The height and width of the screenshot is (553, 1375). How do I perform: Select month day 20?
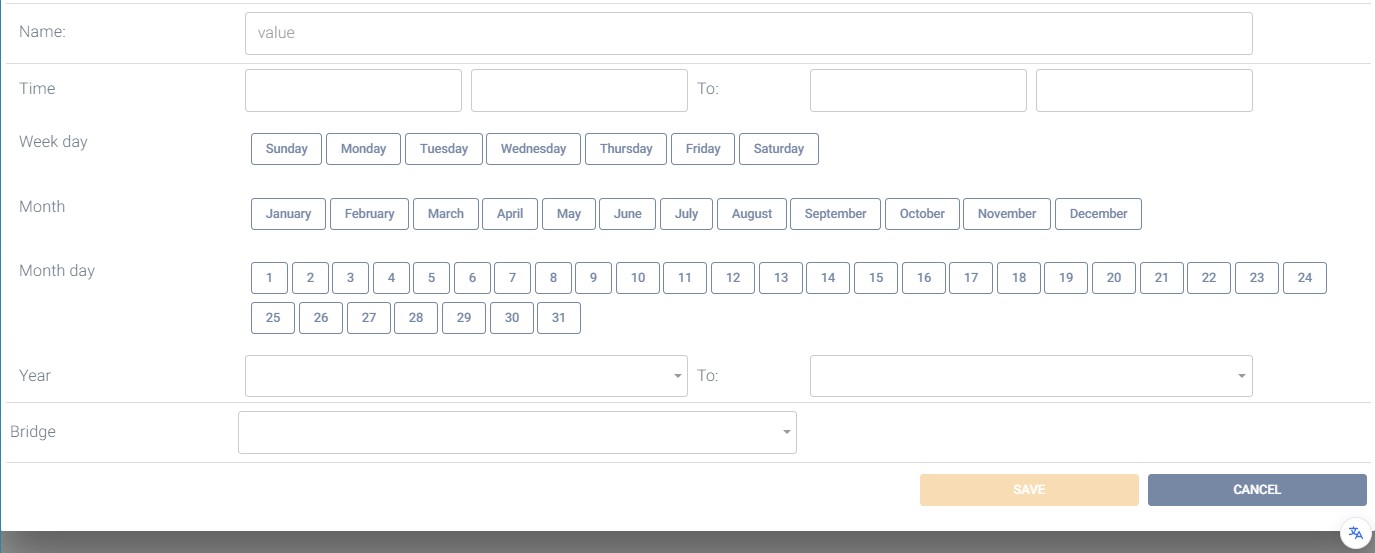click(x=1114, y=278)
